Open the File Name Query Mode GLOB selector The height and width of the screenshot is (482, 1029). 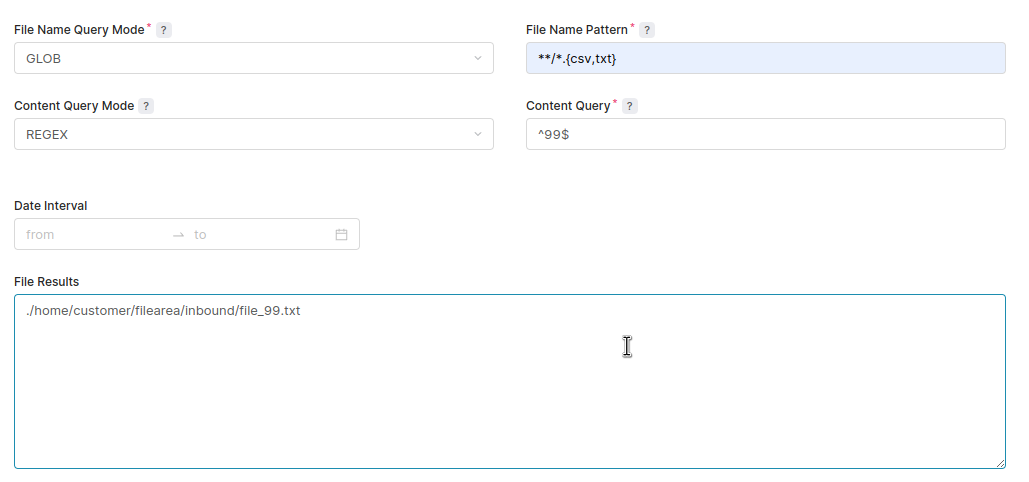pos(240,59)
